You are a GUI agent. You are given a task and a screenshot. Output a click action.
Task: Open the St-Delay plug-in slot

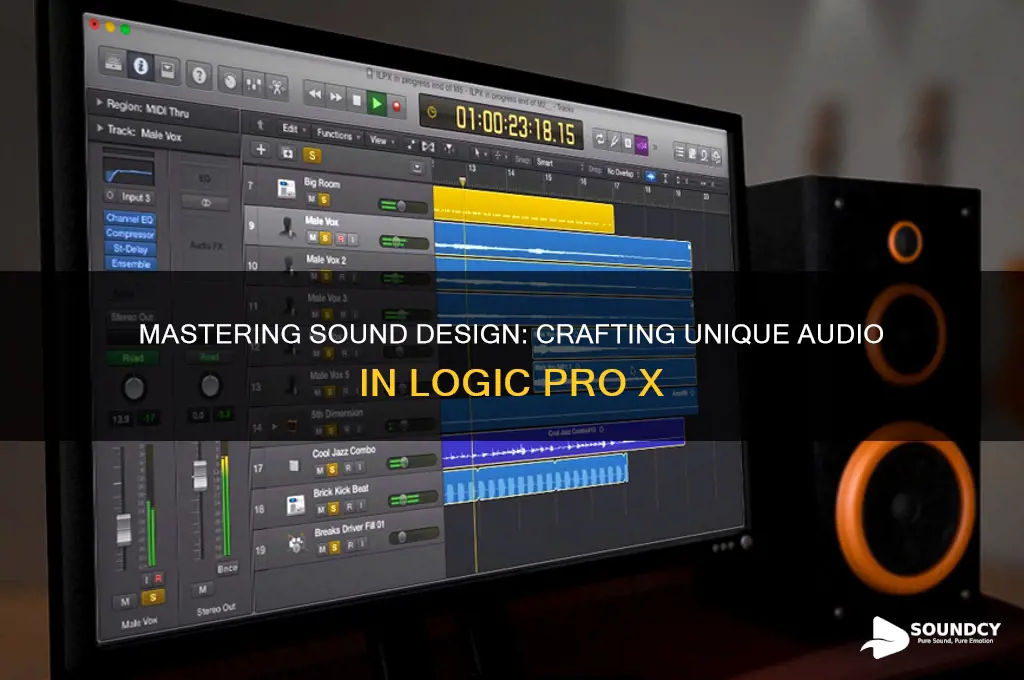[x=130, y=248]
